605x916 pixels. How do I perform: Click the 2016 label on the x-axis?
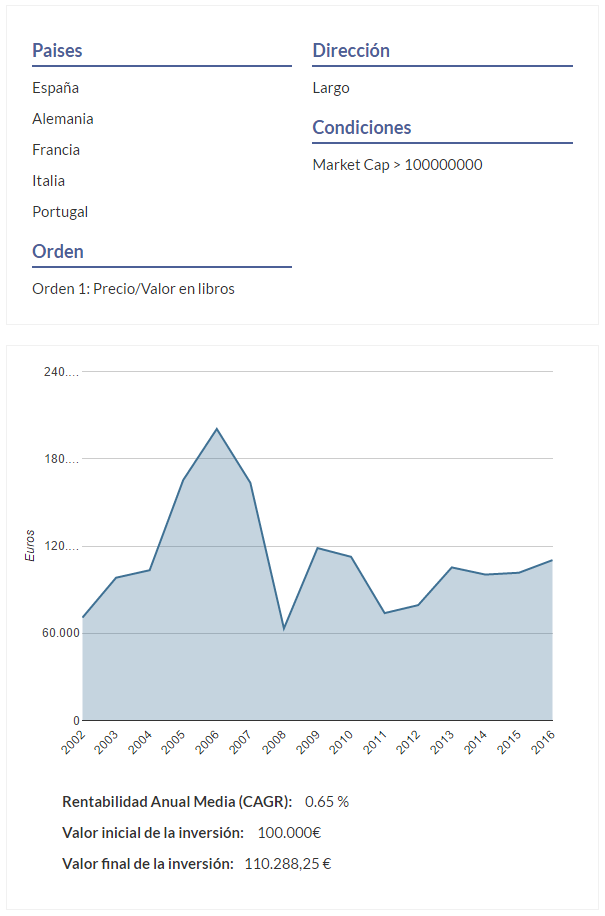pos(543,742)
